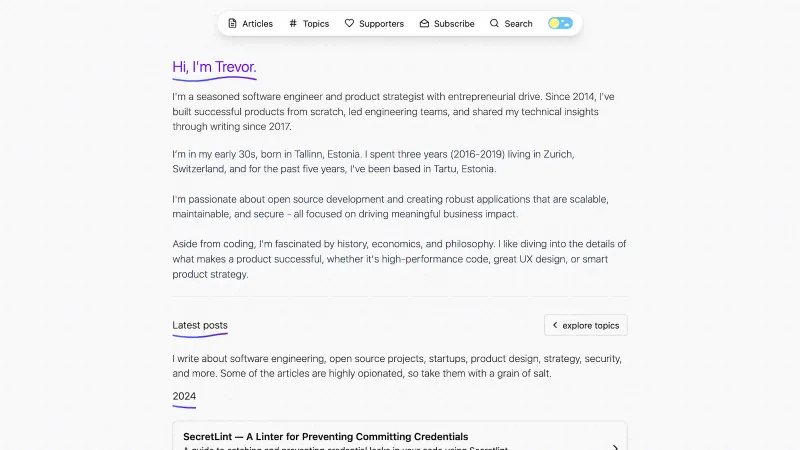Expand the SecretLint post right arrow
Viewport: 800px width, 450px height.
click(615, 446)
